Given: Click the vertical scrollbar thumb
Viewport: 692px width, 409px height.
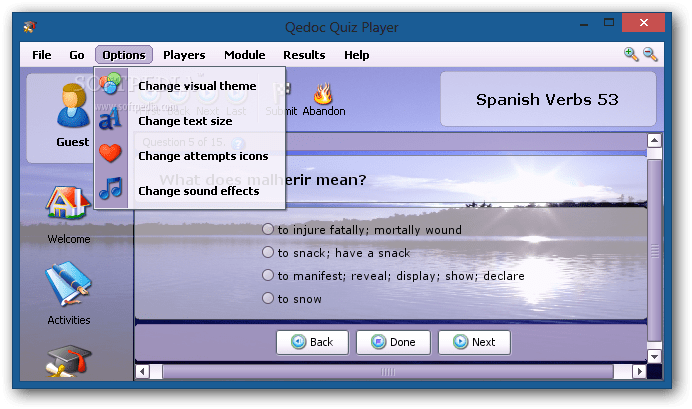Looking at the screenshot, I should pyautogui.click(x=654, y=251).
